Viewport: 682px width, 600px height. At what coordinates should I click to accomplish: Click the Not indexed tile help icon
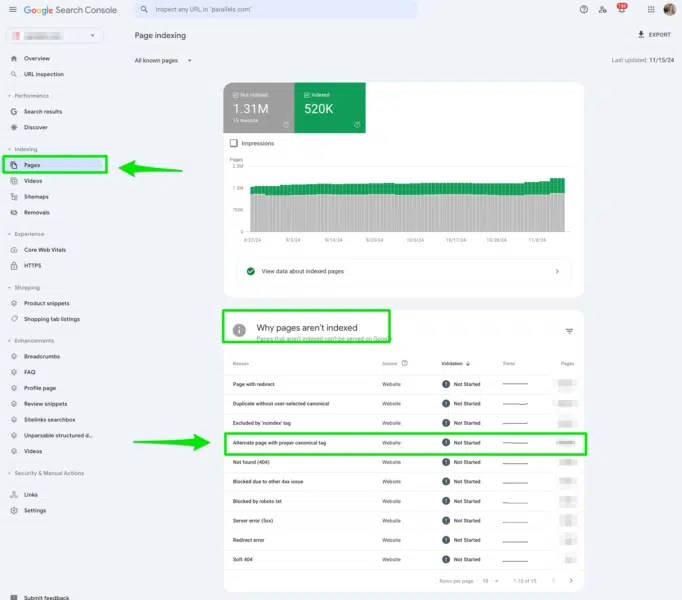tap(286, 125)
